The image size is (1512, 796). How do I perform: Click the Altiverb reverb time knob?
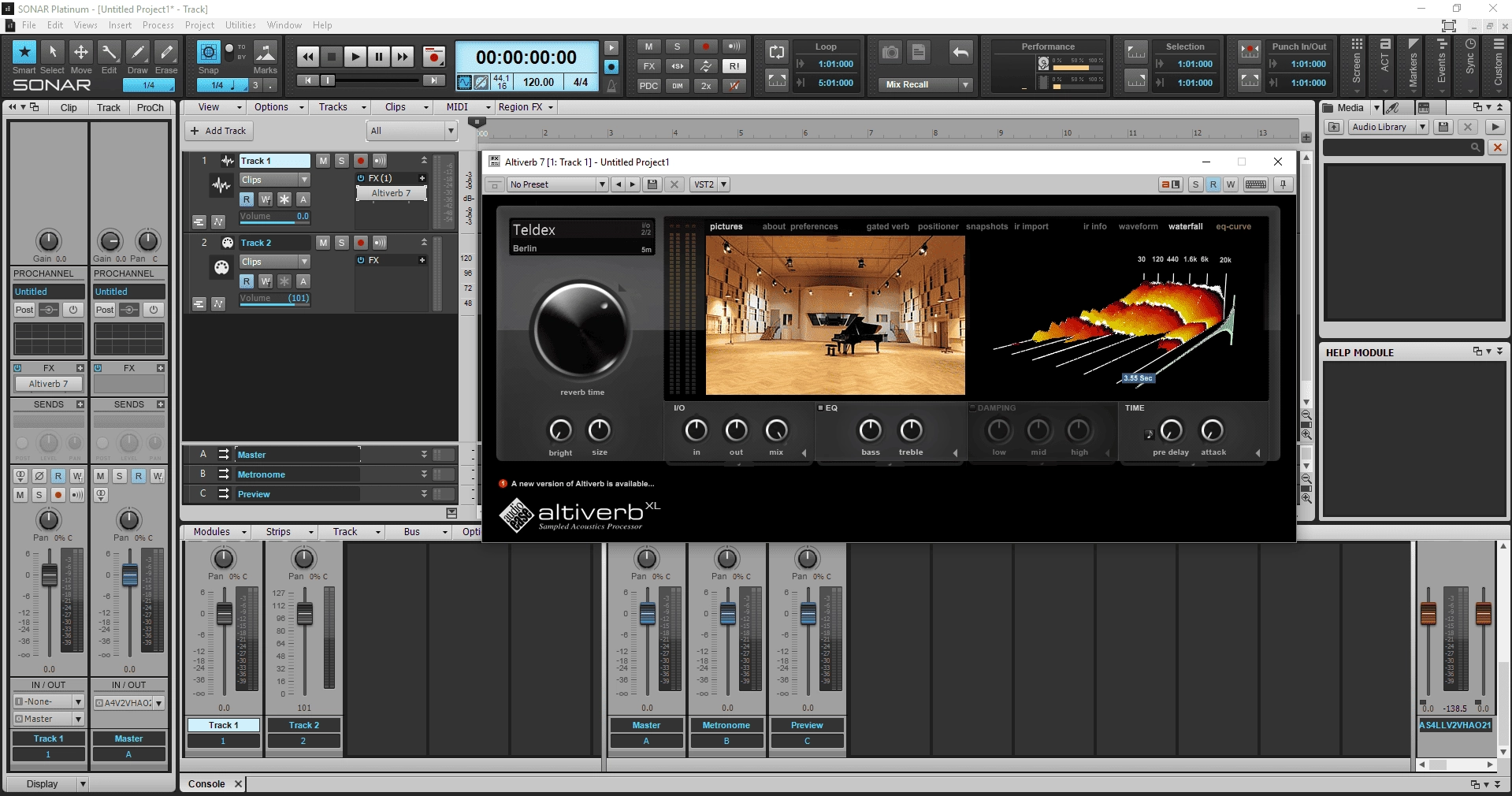point(581,330)
